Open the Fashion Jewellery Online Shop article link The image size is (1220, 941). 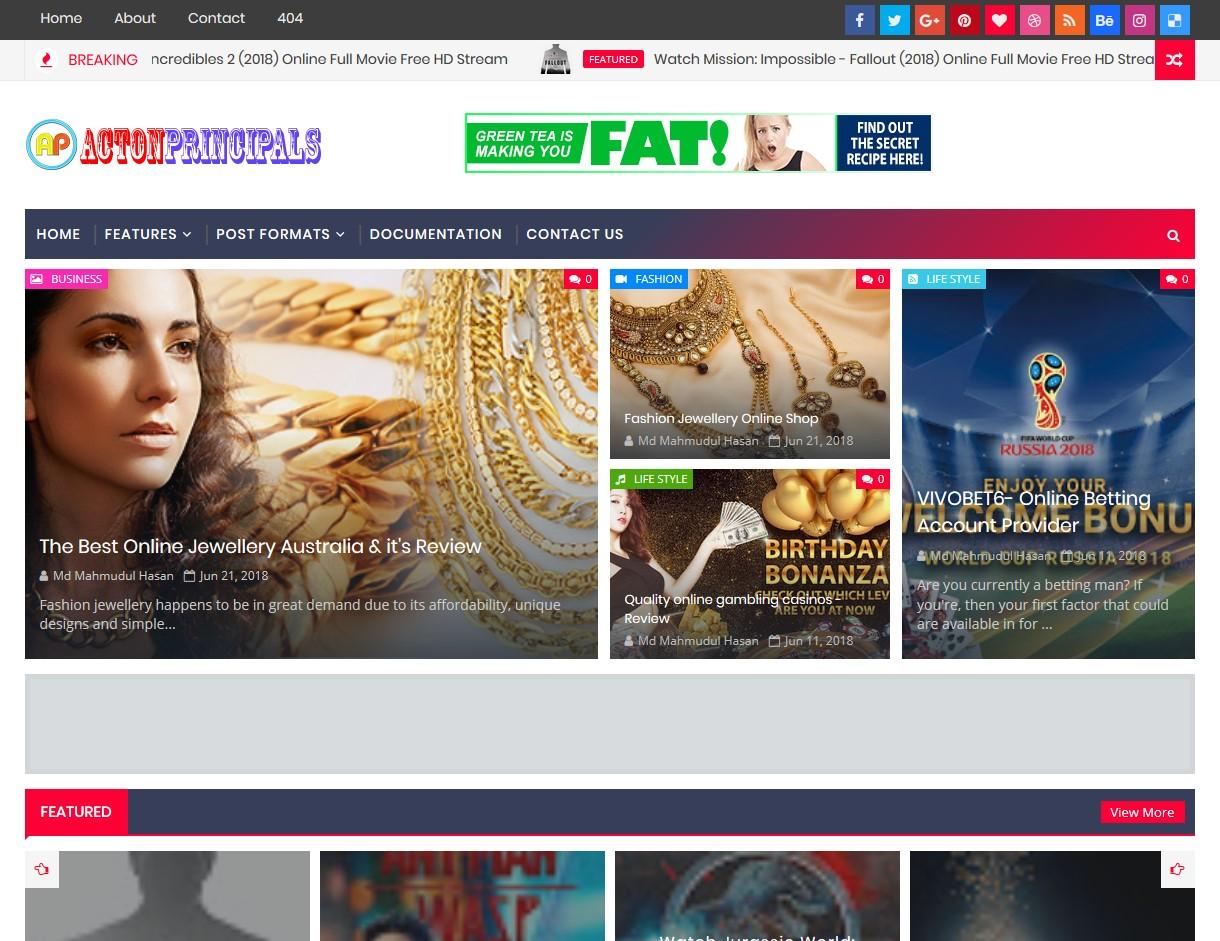point(721,418)
